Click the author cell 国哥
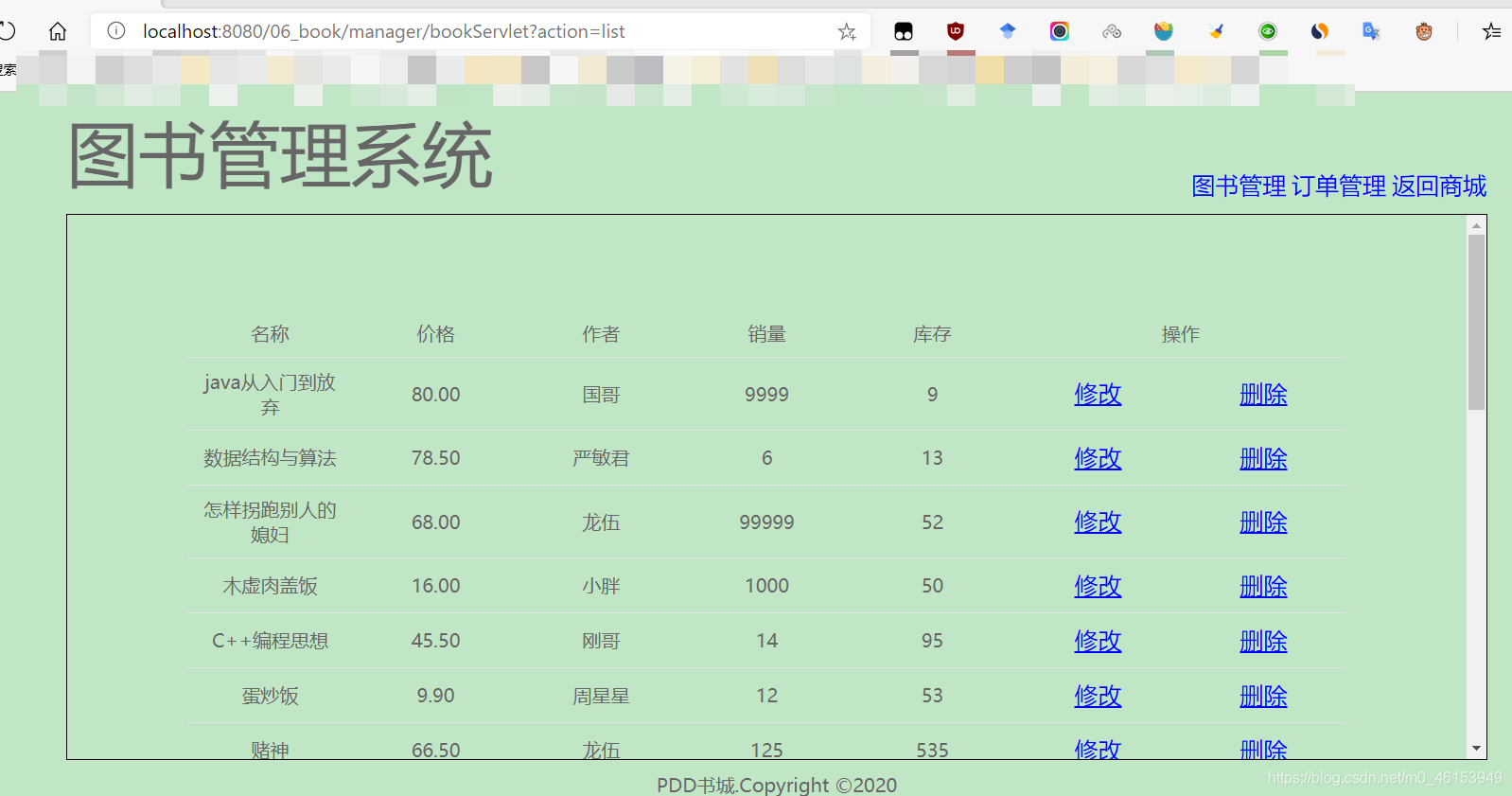This screenshot has width=1512, height=796. [x=601, y=395]
